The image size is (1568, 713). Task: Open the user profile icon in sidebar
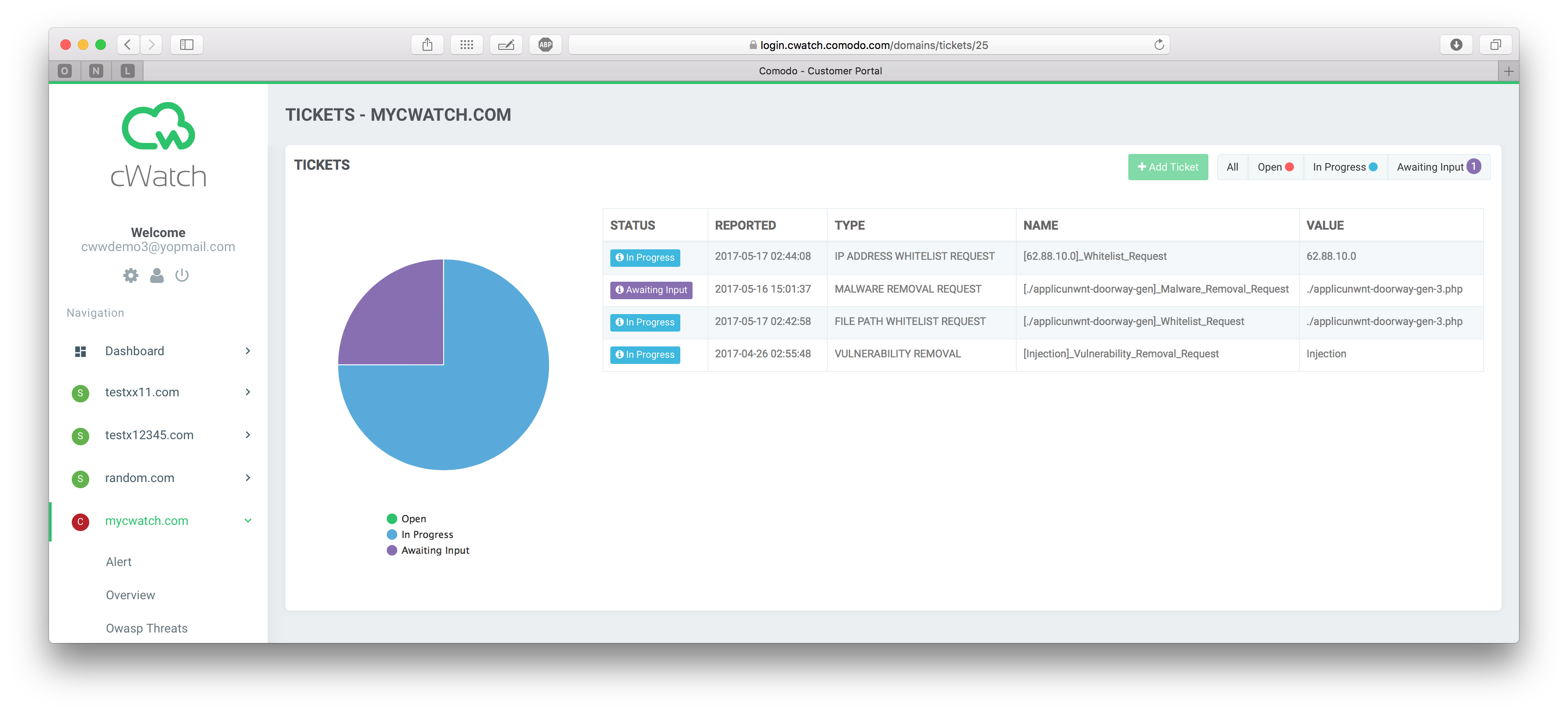coord(157,276)
